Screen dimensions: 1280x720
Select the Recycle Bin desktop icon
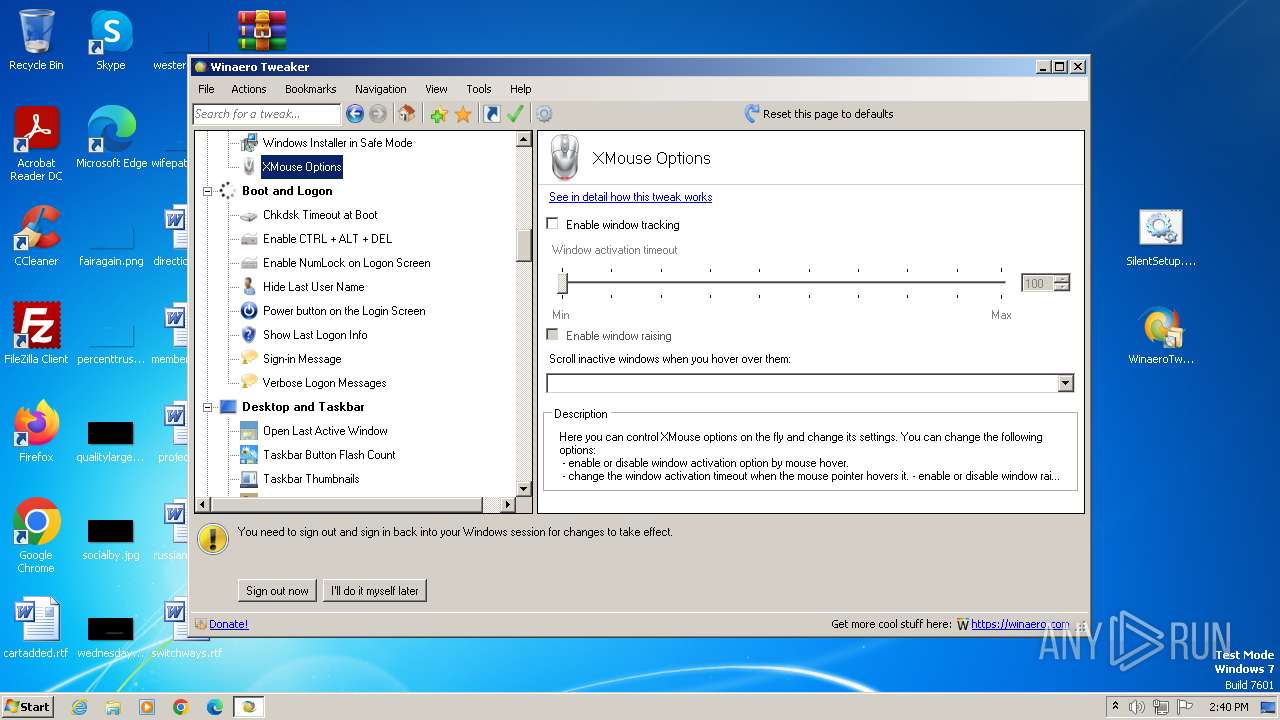click(36, 40)
